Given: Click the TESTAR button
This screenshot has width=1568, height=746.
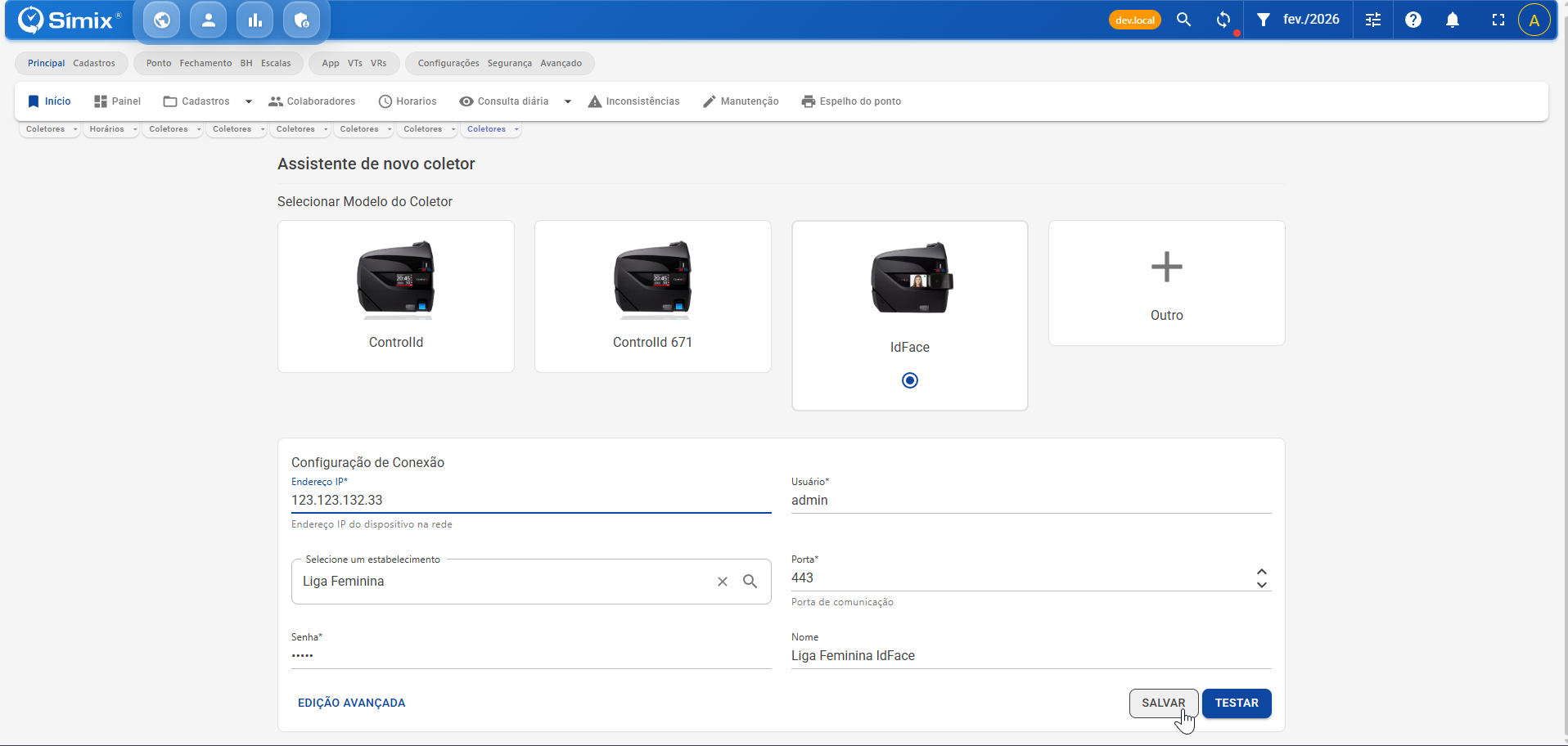Looking at the screenshot, I should [x=1237, y=703].
